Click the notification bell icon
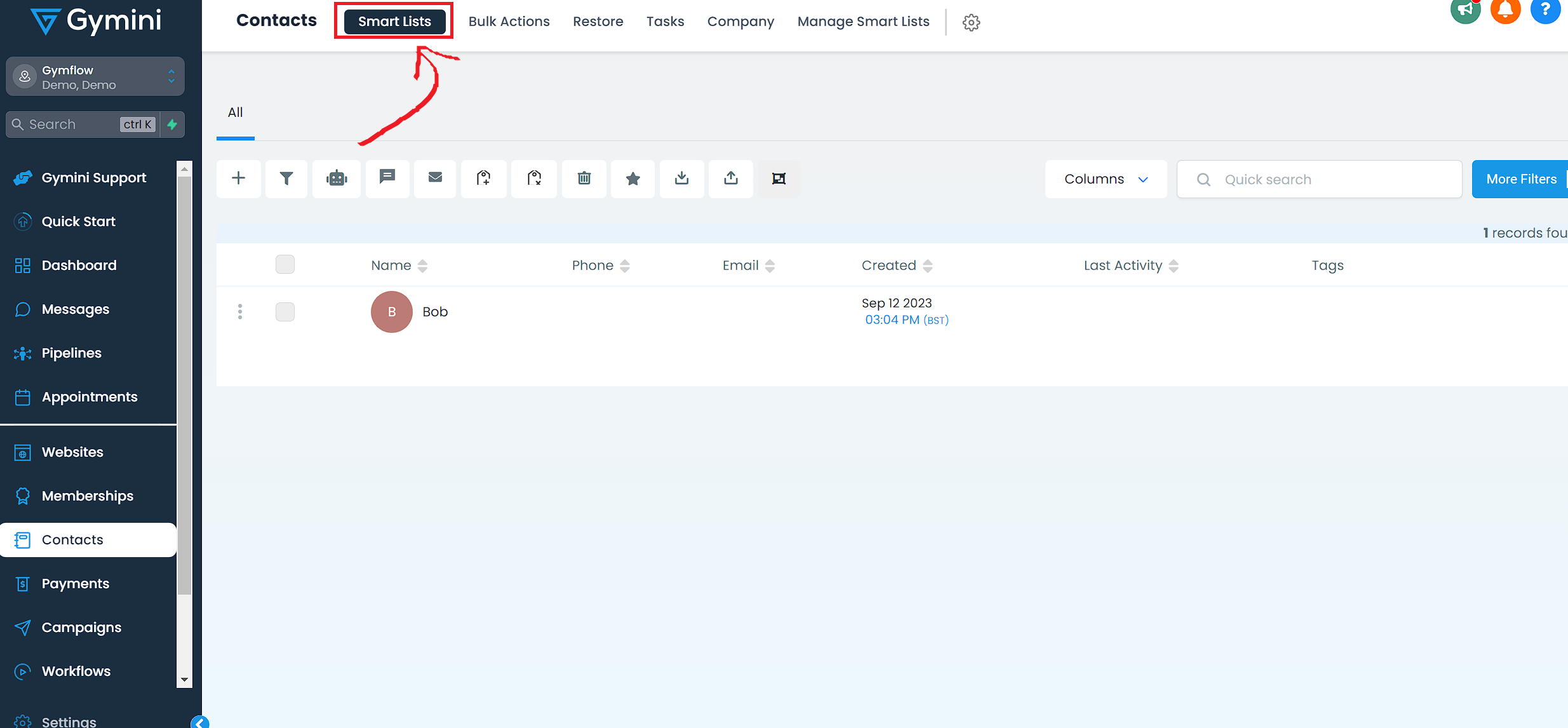 [1505, 10]
